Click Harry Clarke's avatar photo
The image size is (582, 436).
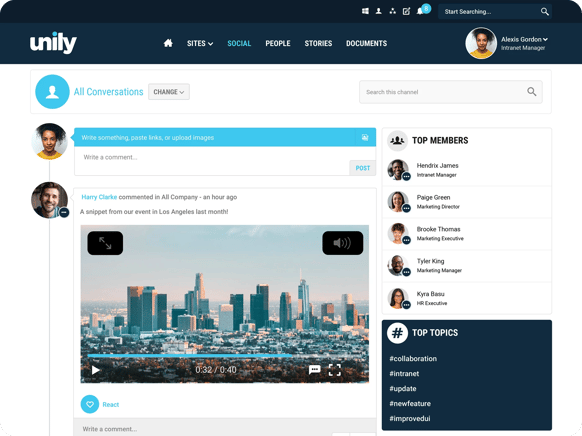click(x=49, y=200)
